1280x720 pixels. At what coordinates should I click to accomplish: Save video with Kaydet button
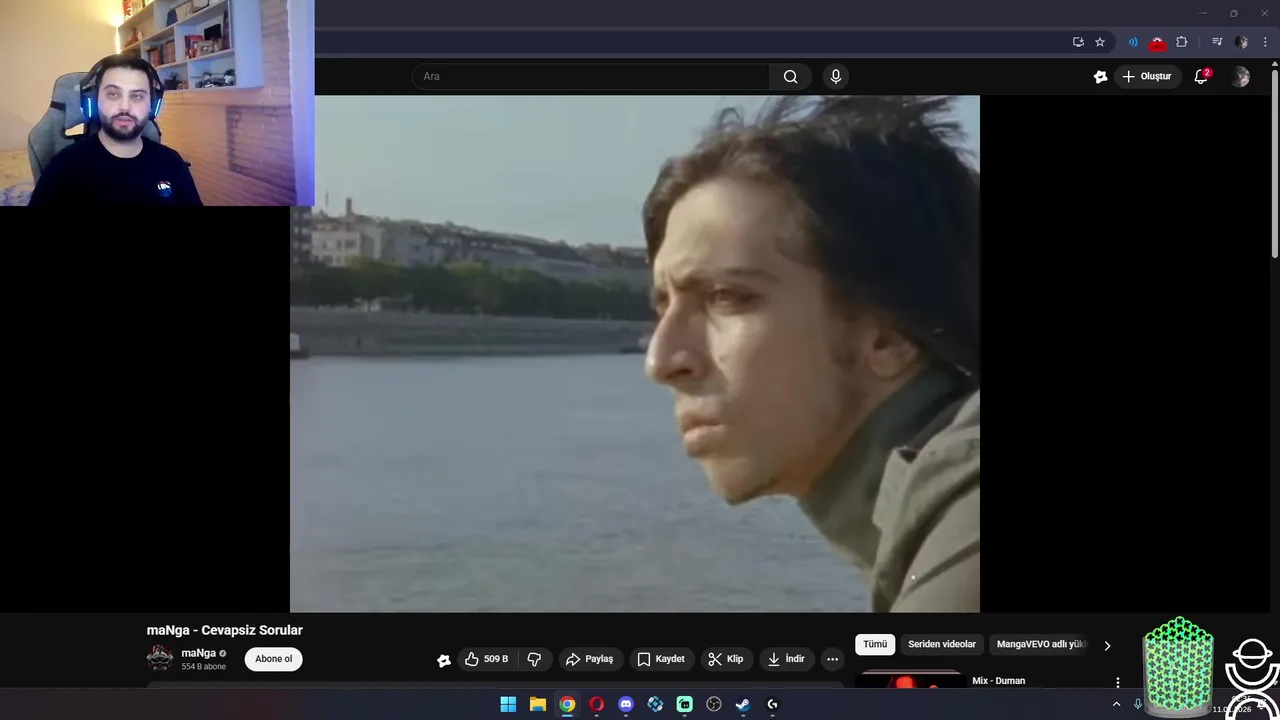(x=661, y=659)
